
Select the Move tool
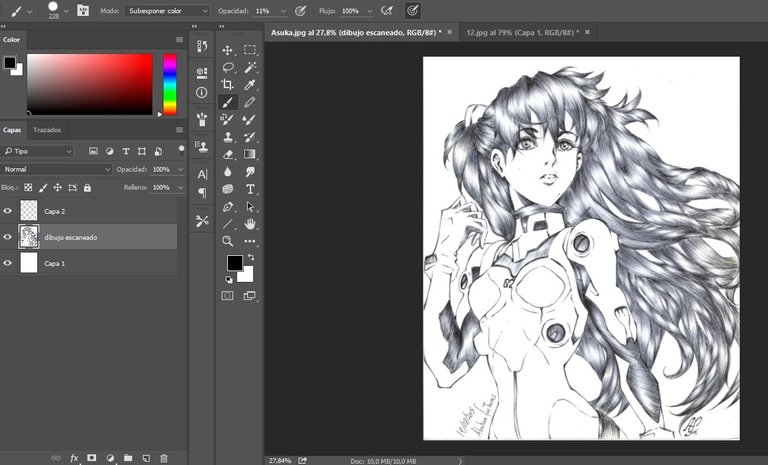[x=227, y=50]
